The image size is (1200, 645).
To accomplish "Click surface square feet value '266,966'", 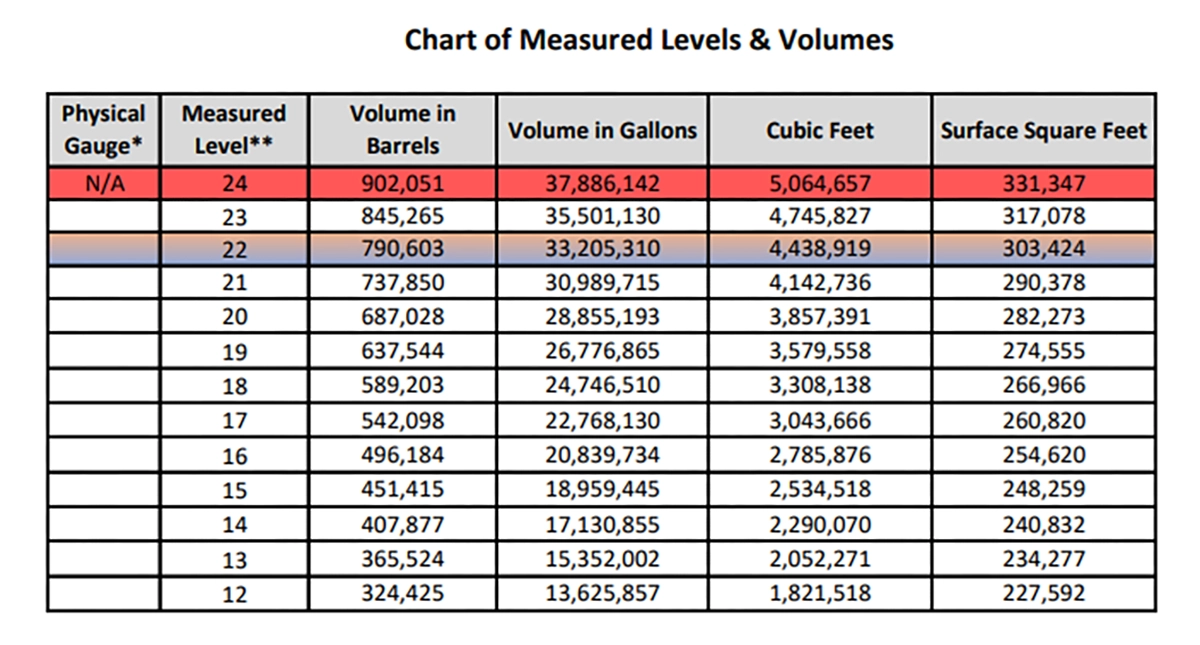I will 1044,386.
